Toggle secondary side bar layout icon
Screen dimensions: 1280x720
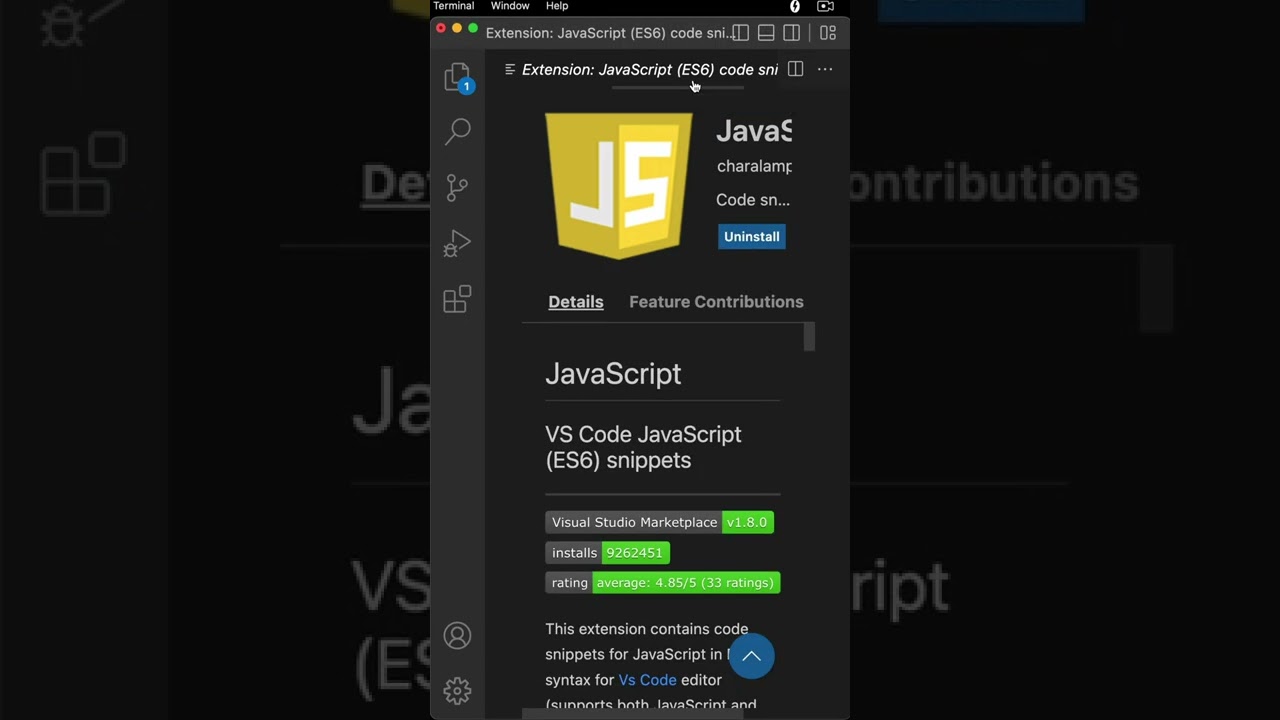(x=792, y=33)
